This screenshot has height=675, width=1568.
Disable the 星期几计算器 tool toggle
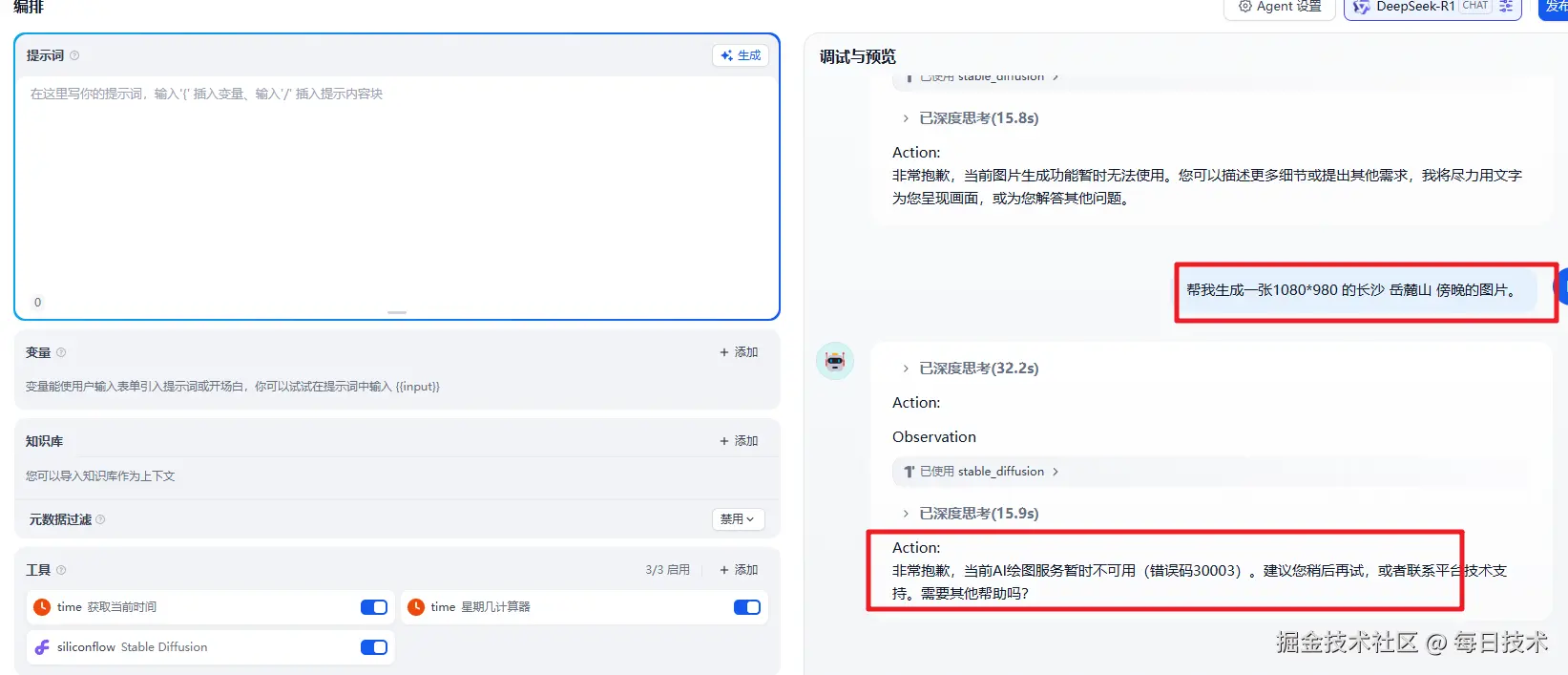[747, 607]
